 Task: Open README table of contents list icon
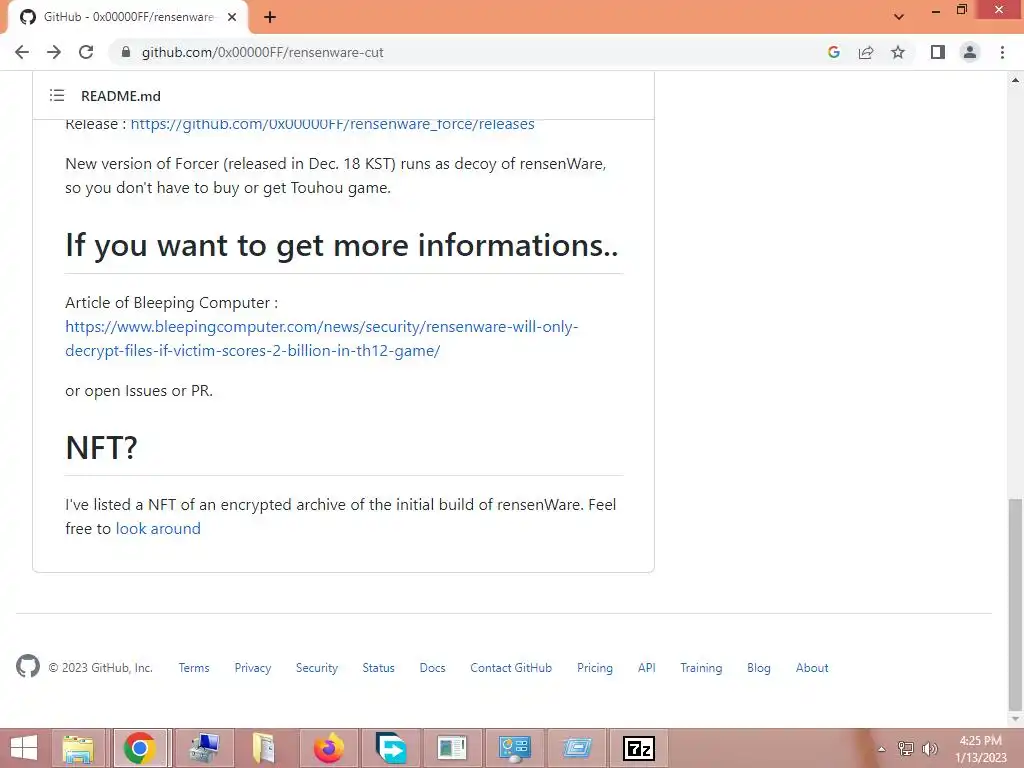point(57,95)
